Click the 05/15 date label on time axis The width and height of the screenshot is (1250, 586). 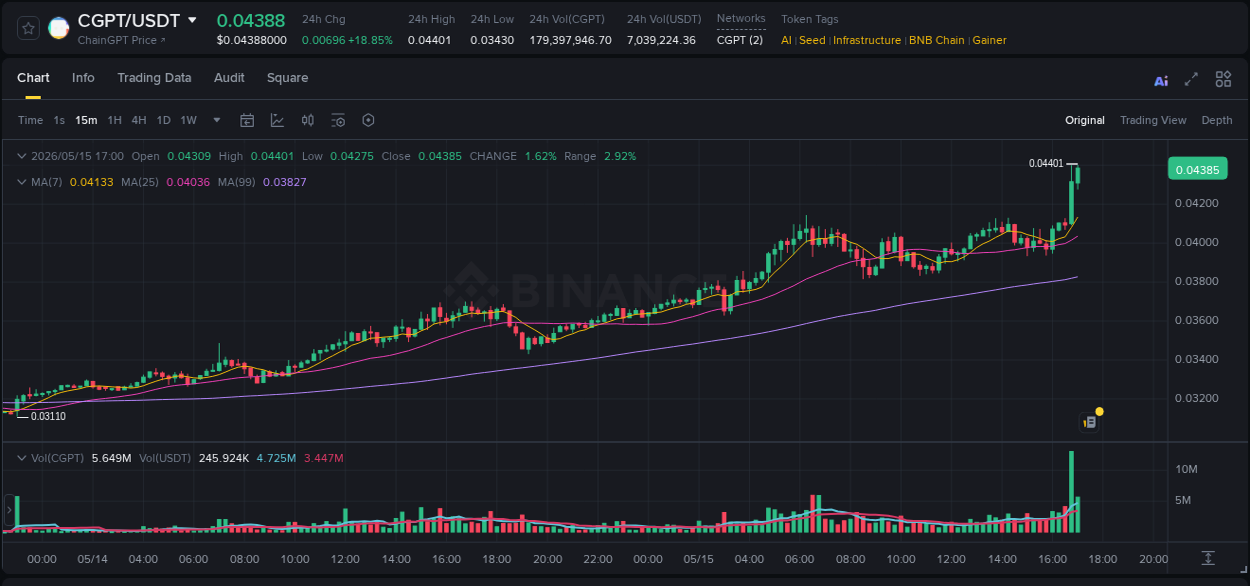coord(698,559)
